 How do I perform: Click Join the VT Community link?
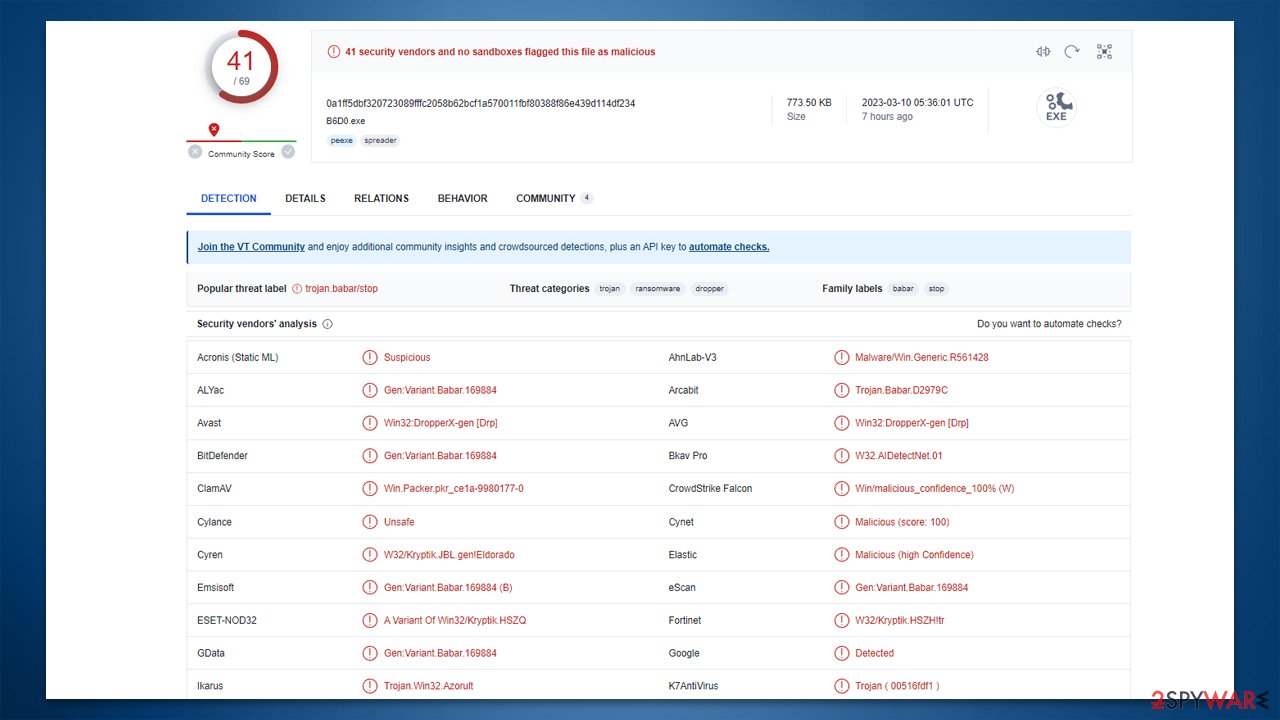251,247
